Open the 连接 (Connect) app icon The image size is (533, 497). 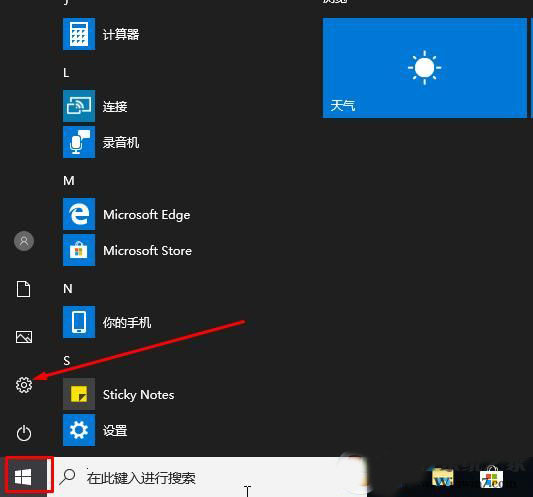point(79,106)
